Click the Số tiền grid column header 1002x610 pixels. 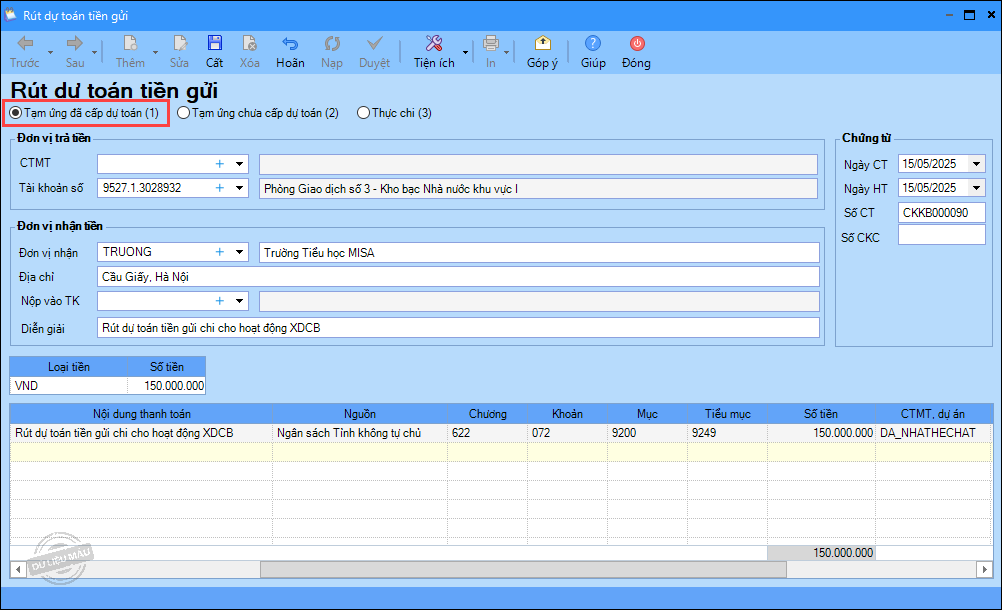[x=820, y=413]
